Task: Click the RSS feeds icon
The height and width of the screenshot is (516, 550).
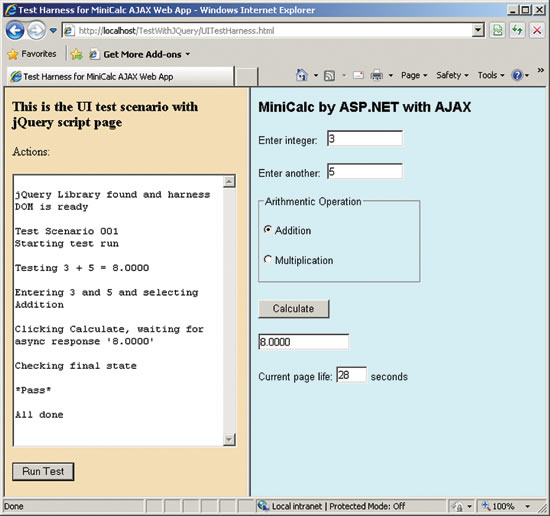Action: coord(329,75)
